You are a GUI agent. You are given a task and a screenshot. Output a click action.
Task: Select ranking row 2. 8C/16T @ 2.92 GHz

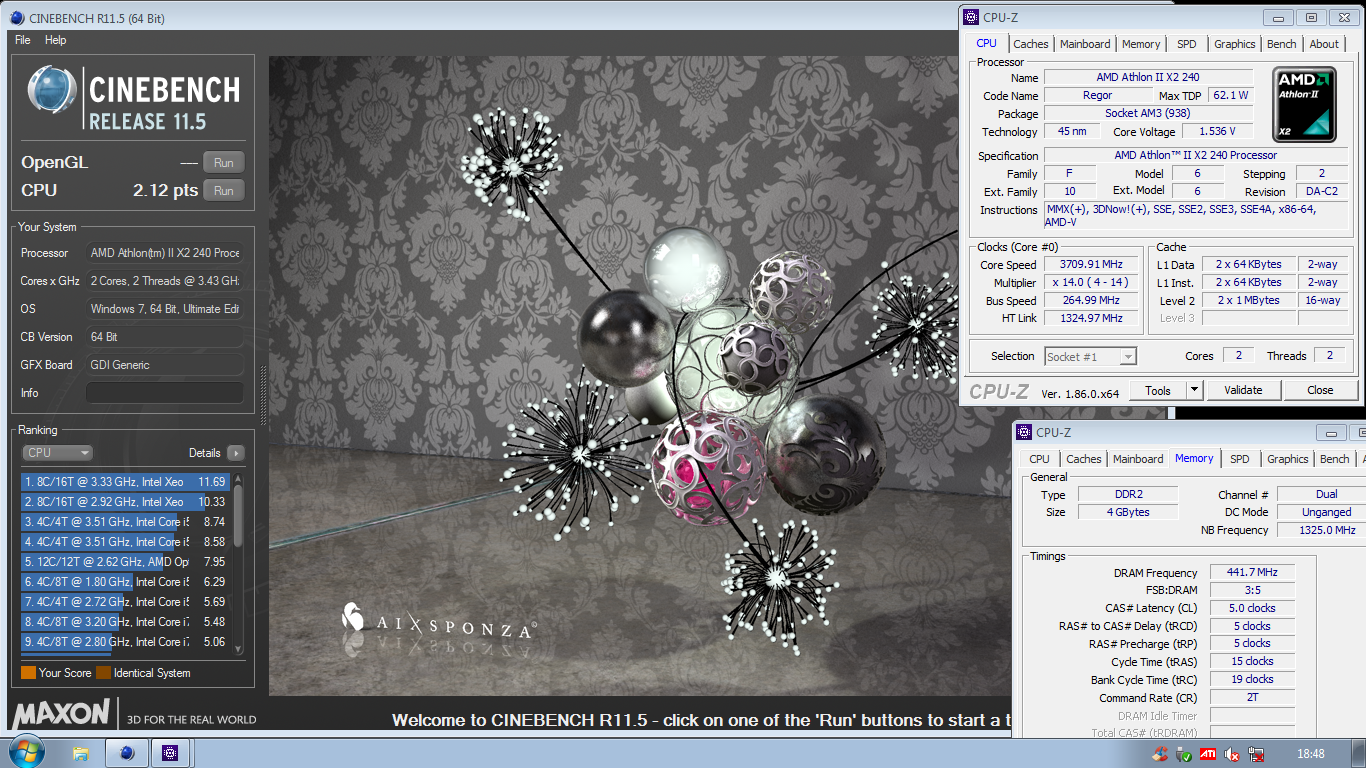126,502
